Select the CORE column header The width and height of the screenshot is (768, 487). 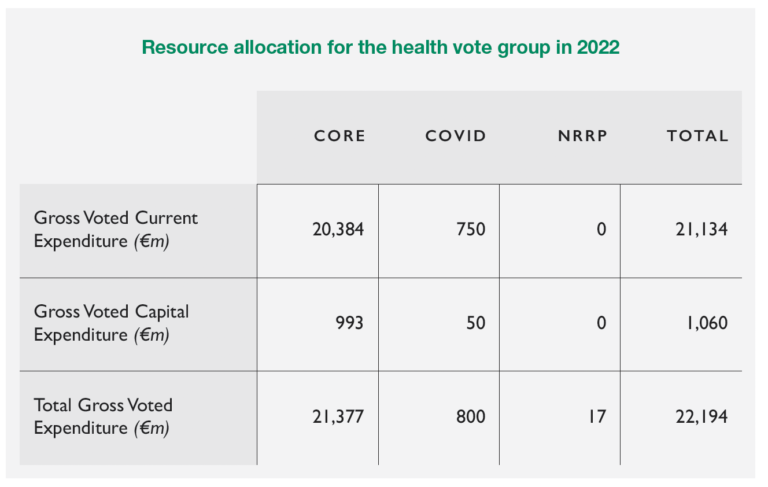340,136
